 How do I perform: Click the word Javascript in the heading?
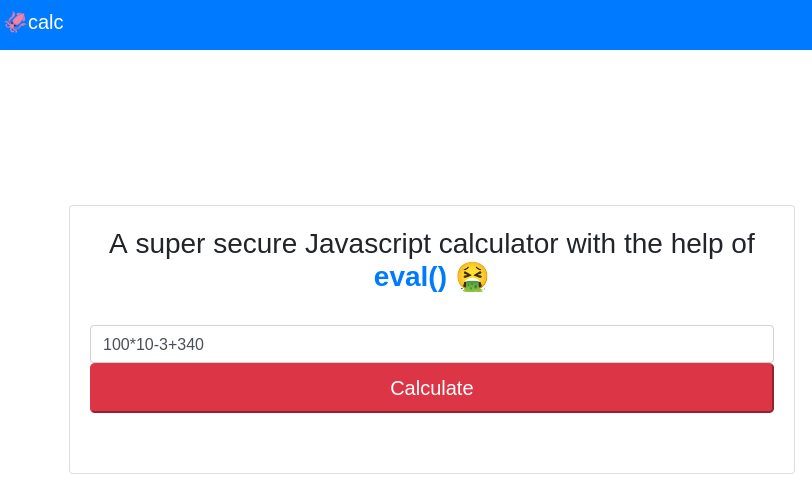368,244
